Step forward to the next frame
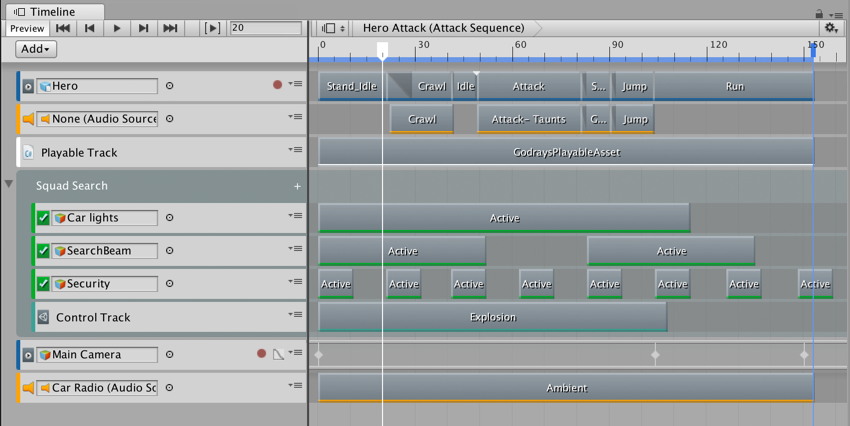850x426 pixels. (143, 28)
